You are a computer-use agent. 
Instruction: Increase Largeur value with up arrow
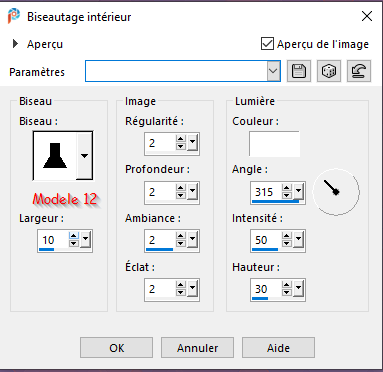74,236
